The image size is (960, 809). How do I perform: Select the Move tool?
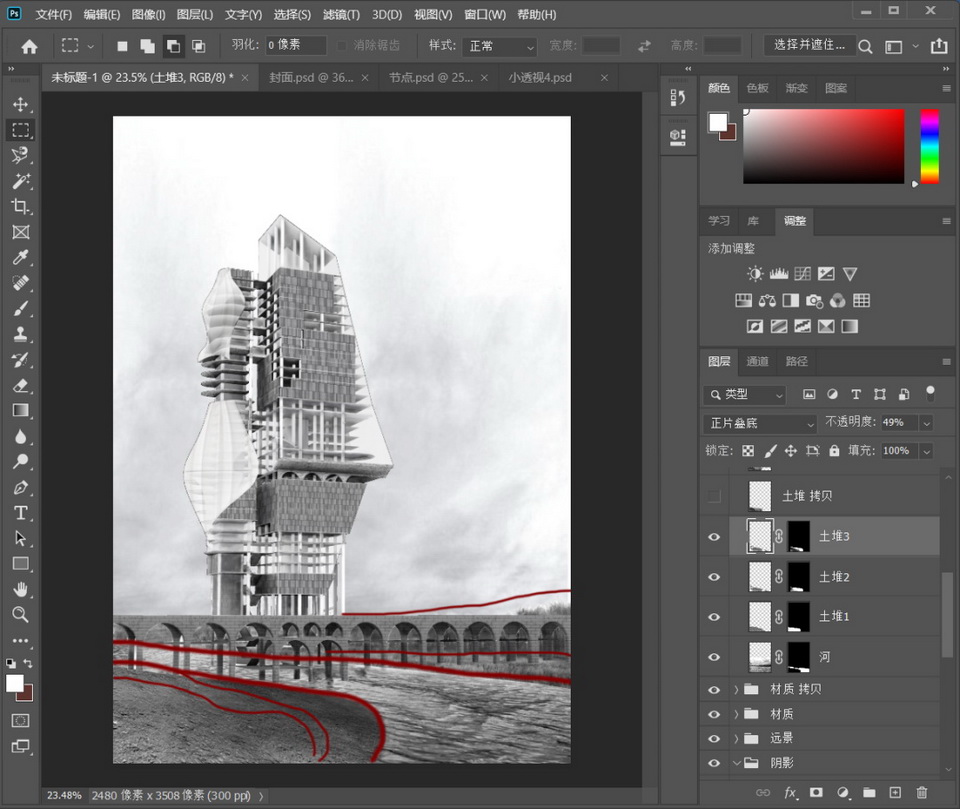20,104
